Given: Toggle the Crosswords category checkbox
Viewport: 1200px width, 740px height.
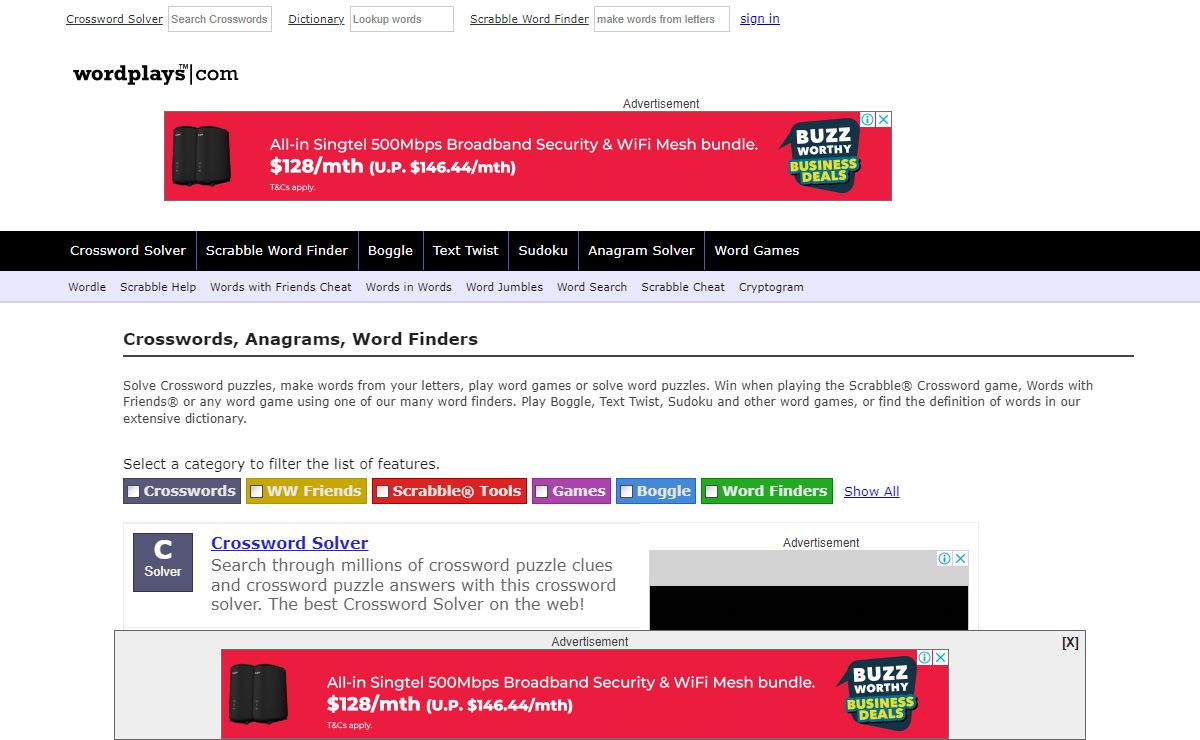Looking at the screenshot, I should coord(133,491).
